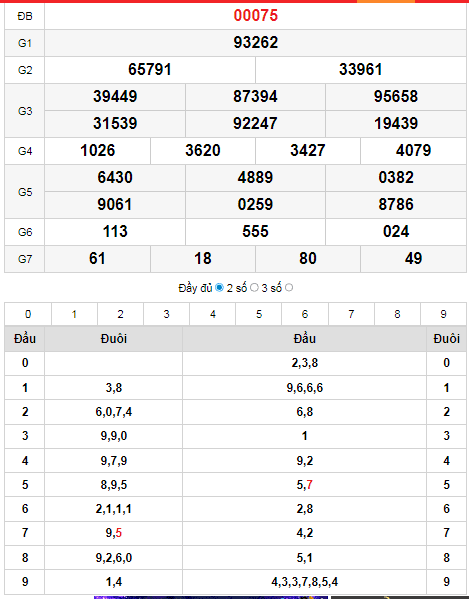Click digit 0 in the number filter row
469x599 pixels.
[28, 314]
